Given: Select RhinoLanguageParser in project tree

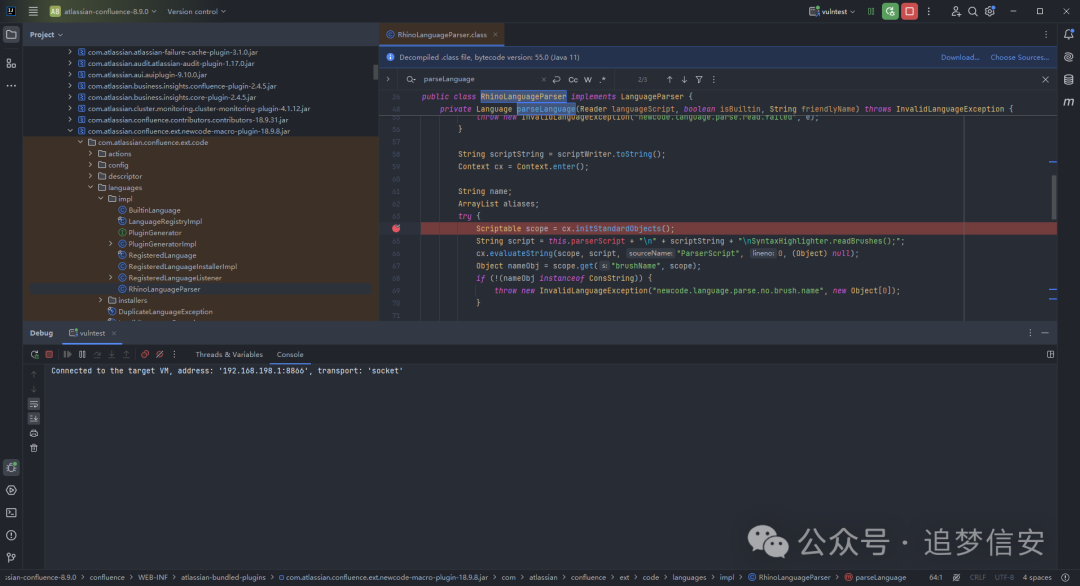Looking at the screenshot, I should (x=164, y=289).
